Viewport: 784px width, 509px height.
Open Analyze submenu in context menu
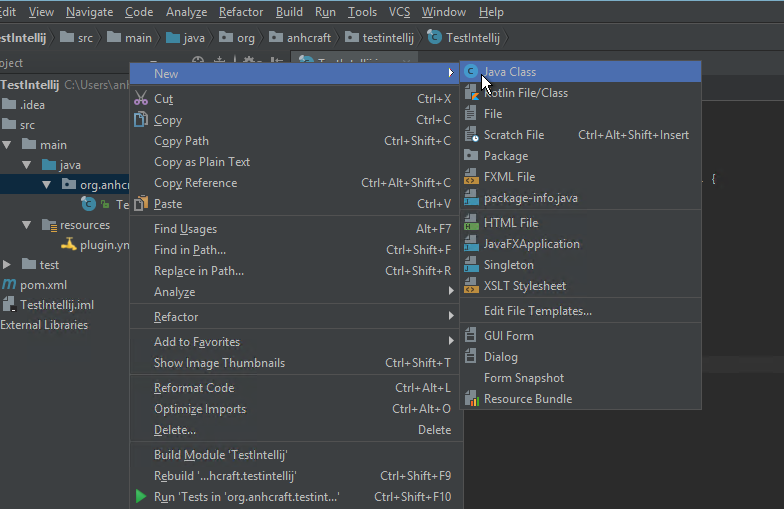point(175,292)
